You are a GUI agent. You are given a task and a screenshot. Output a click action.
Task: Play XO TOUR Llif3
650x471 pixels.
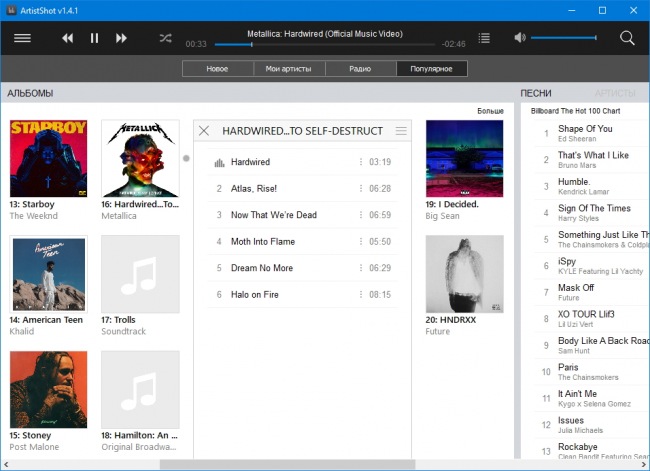tap(591, 319)
